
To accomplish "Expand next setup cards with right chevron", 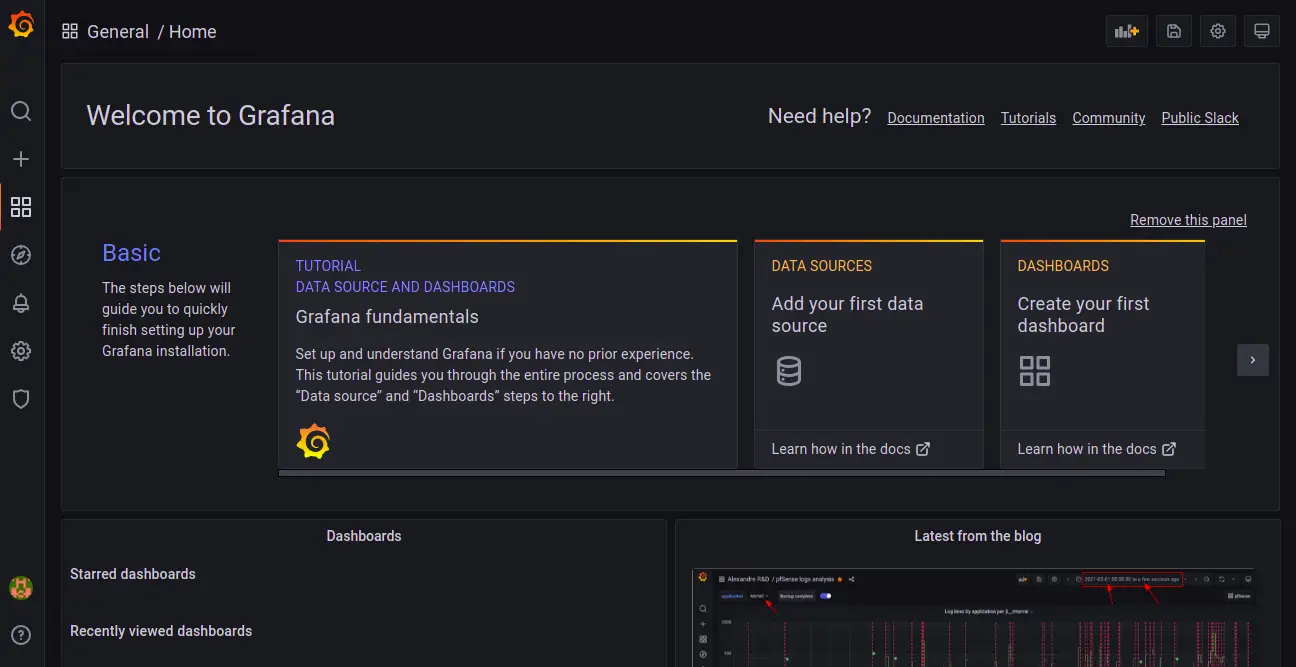I will click(1253, 360).
